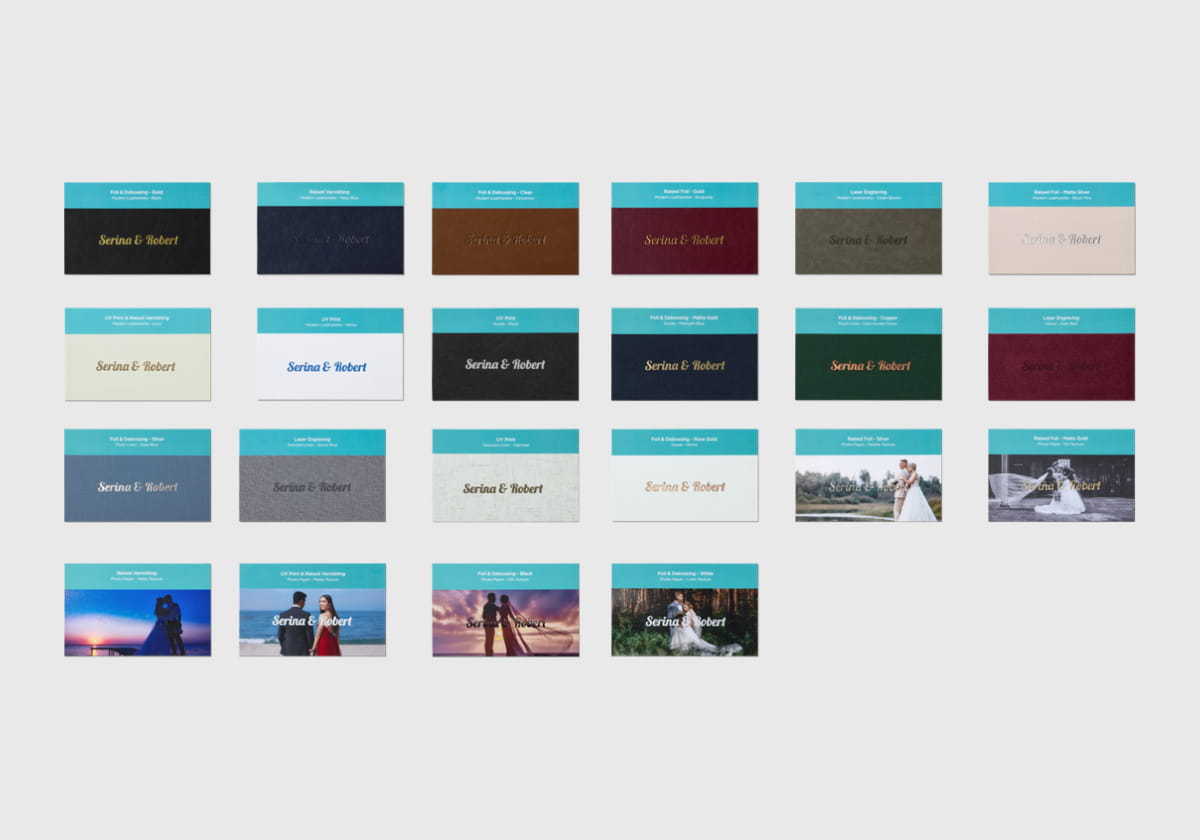
Task: Select the Foil & Debossing Silver steel blue swatch
Action: click(x=137, y=475)
